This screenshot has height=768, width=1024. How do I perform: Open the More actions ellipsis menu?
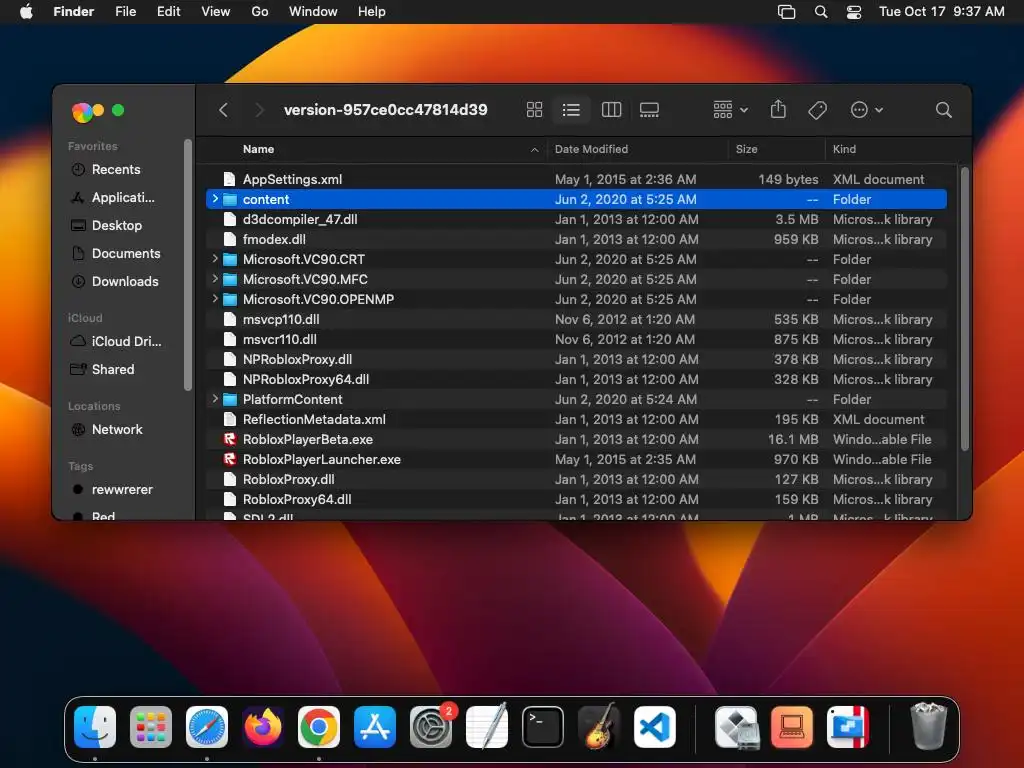coord(867,110)
